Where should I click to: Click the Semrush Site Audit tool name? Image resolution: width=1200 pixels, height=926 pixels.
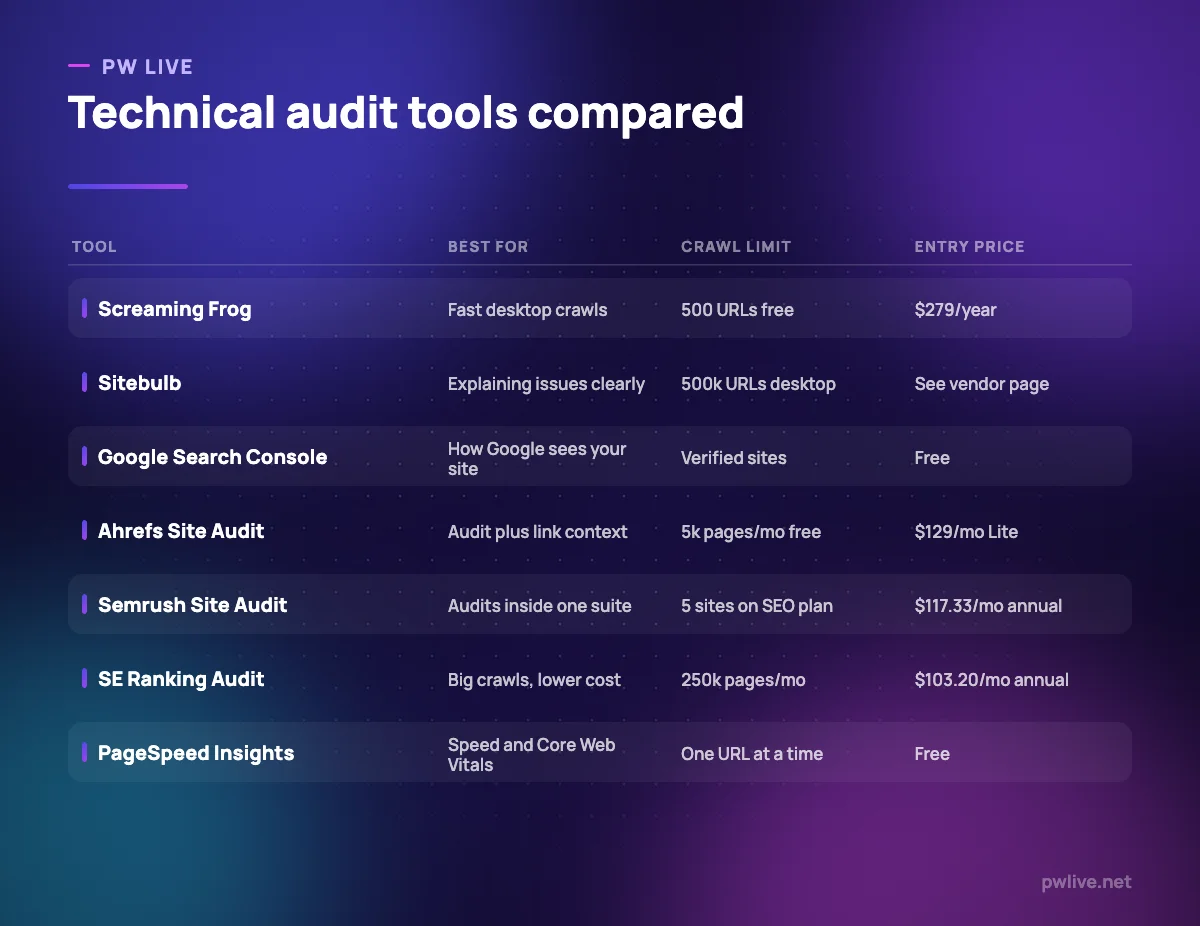[193, 605]
